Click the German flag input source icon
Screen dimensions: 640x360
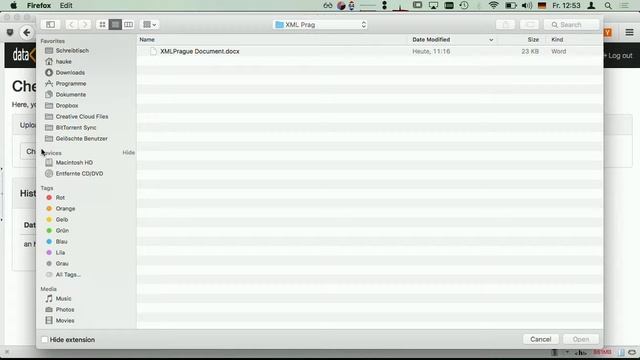542,6
